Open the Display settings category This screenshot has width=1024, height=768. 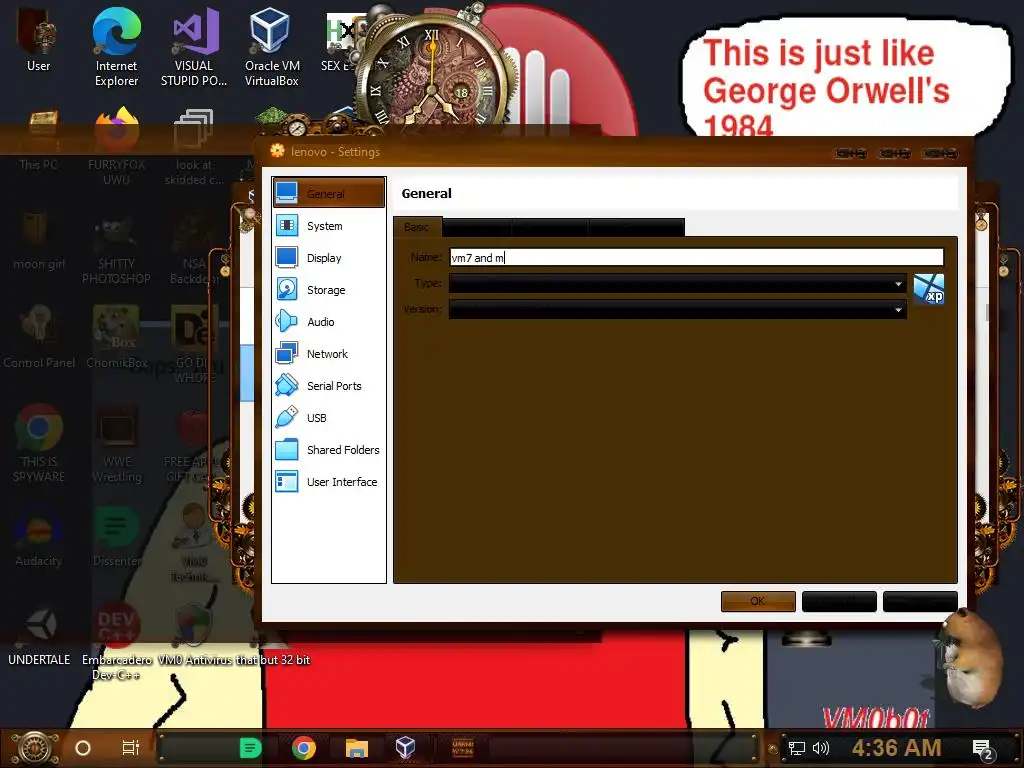[x=328, y=258]
